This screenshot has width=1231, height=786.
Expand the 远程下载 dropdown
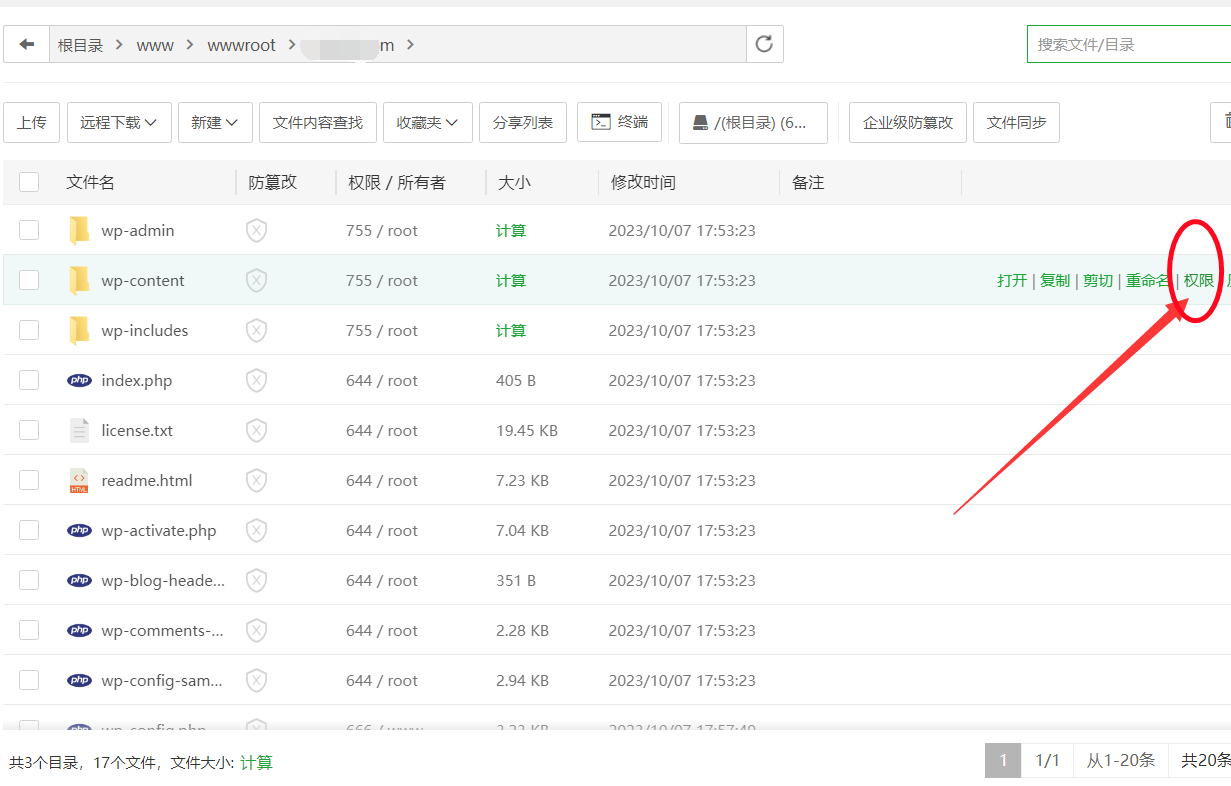[x=119, y=122]
